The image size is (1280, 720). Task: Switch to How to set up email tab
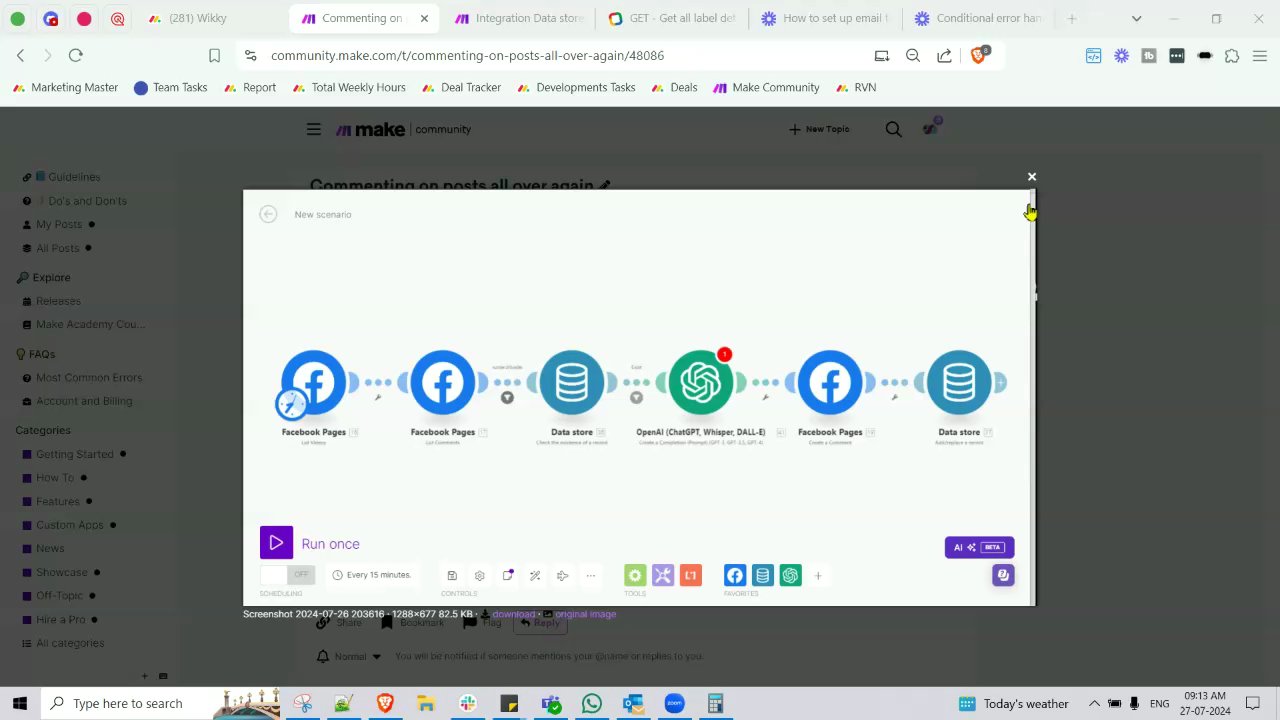coord(825,18)
